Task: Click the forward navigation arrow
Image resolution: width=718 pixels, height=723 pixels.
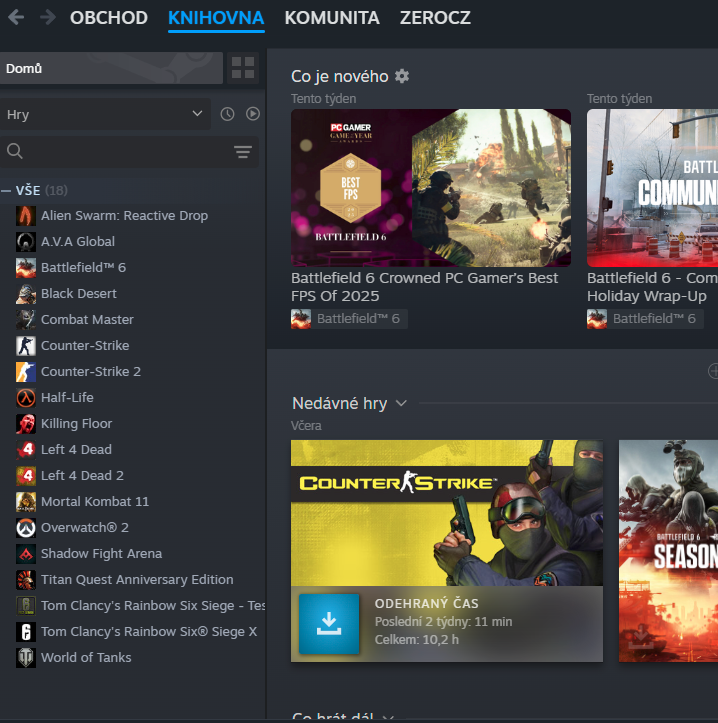Action: coord(46,17)
